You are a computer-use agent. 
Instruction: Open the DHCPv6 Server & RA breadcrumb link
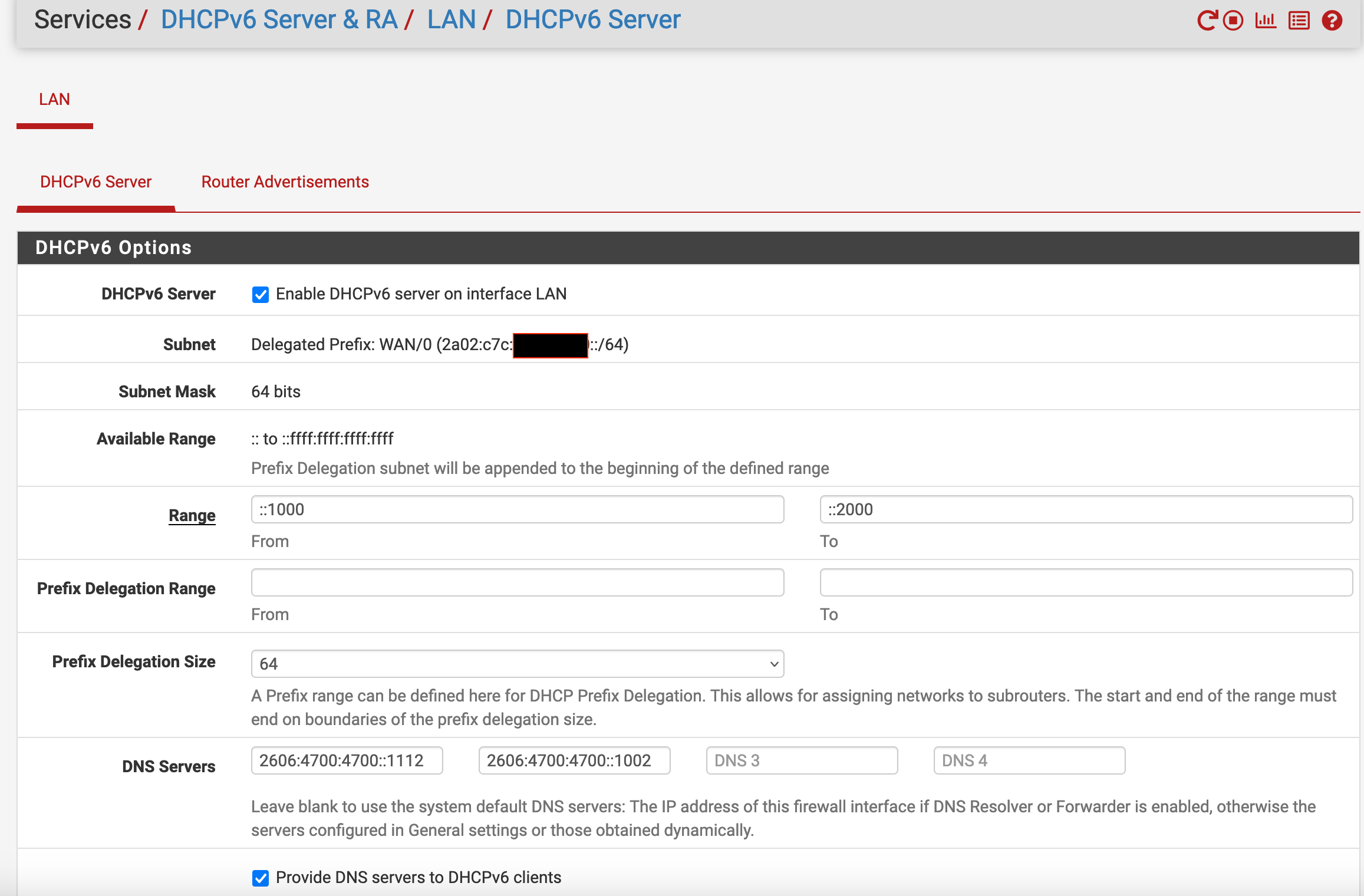click(x=279, y=19)
